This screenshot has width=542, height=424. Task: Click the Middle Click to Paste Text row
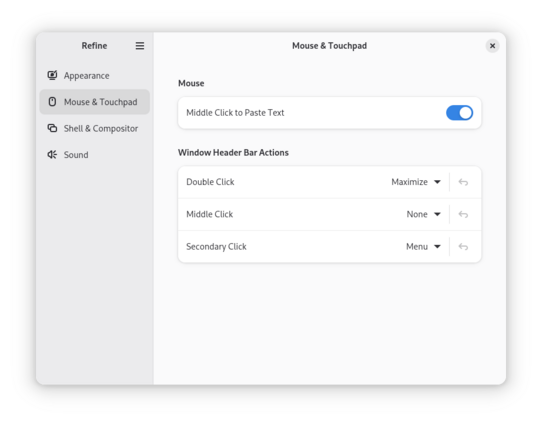pyautogui.click(x=329, y=113)
